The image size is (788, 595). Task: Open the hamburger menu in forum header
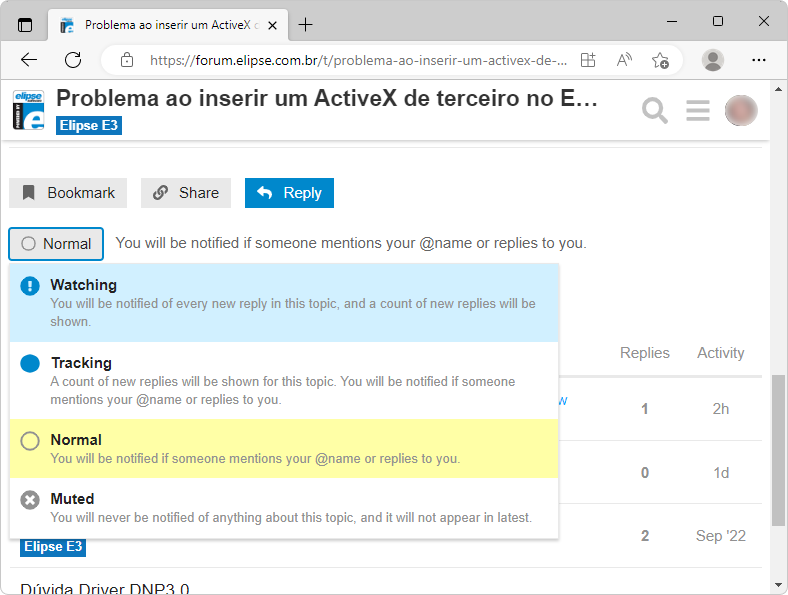tap(698, 110)
